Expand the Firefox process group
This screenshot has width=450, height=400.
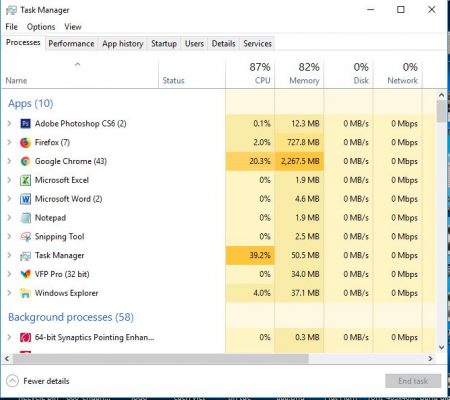click(x=9, y=143)
